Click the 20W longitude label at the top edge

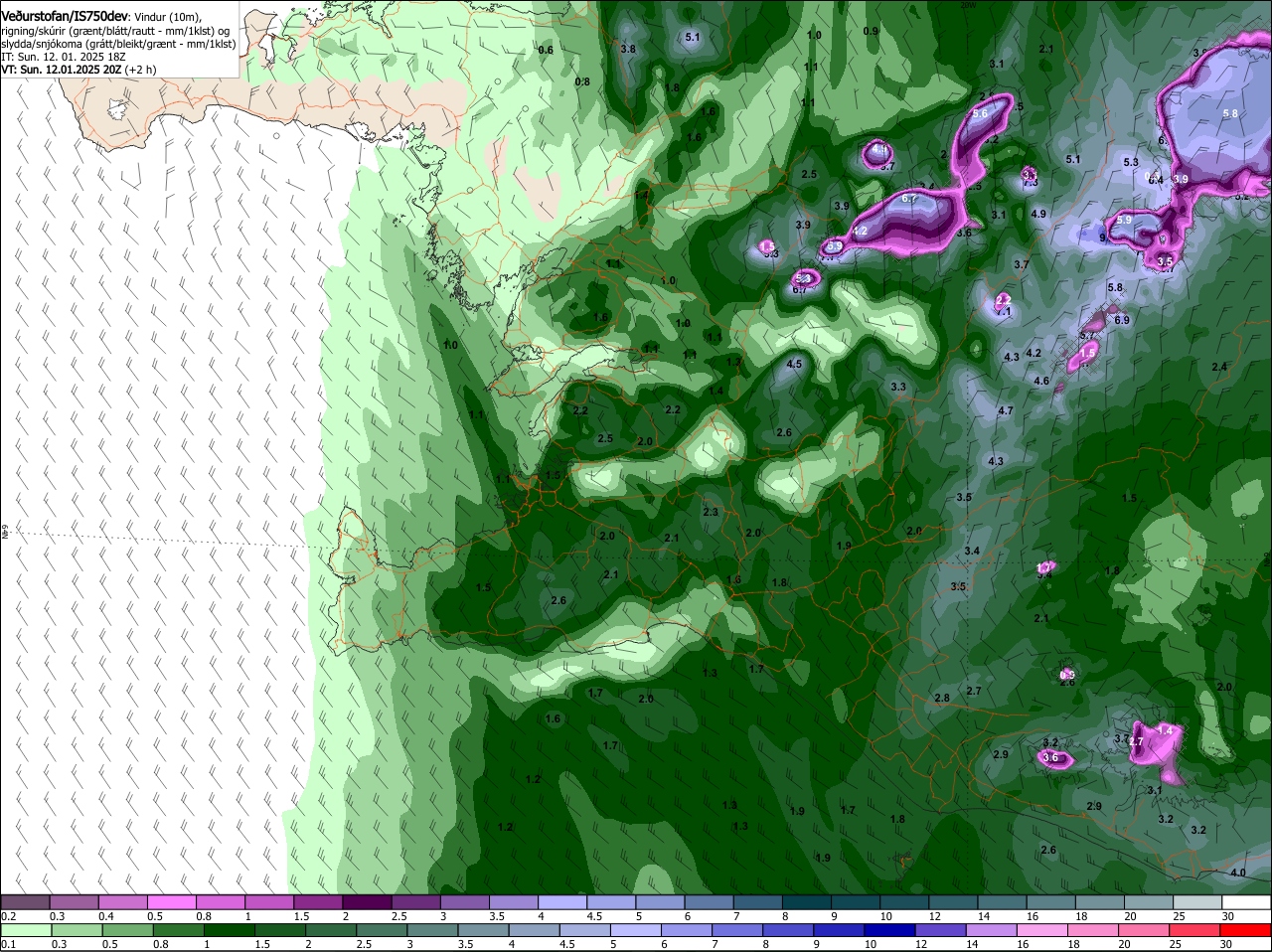(968, 4)
